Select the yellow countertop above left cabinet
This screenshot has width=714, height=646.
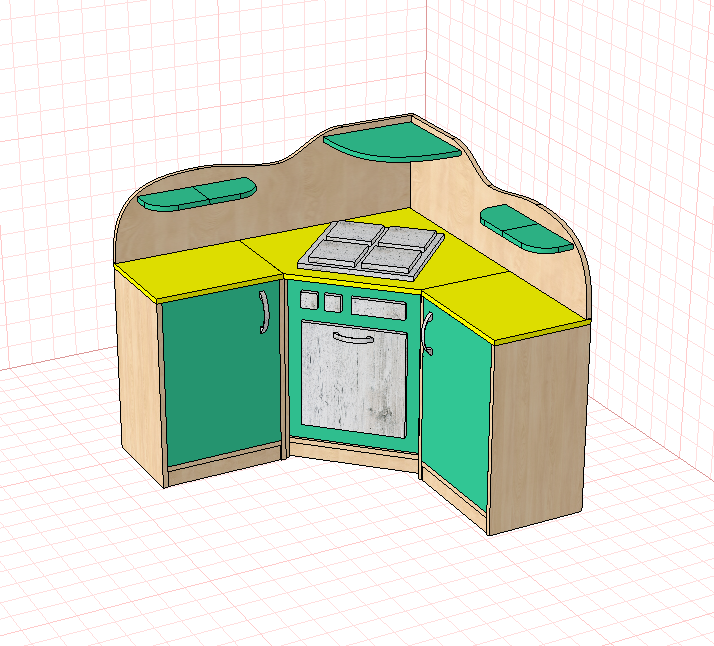pyautogui.click(x=198, y=272)
